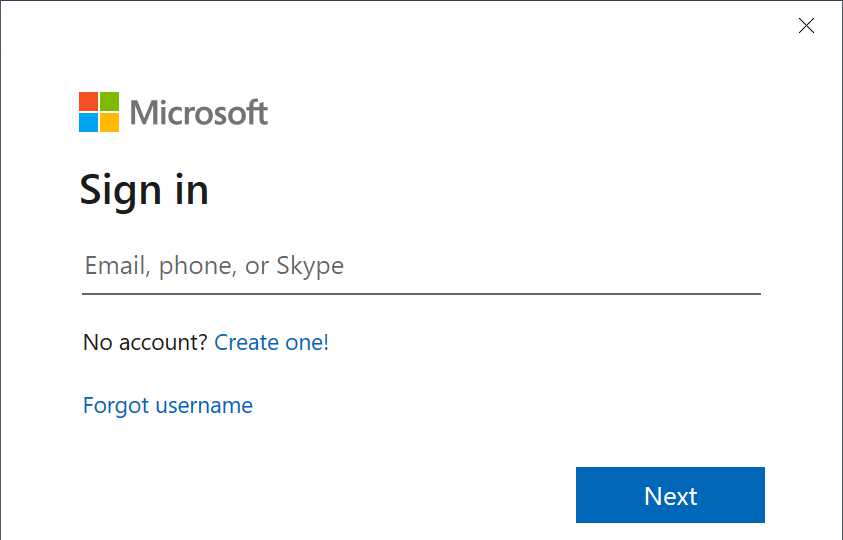Proceed to the next sign-in step
Image resolution: width=843 pixels, height=540 pixels.
(670, 495)
